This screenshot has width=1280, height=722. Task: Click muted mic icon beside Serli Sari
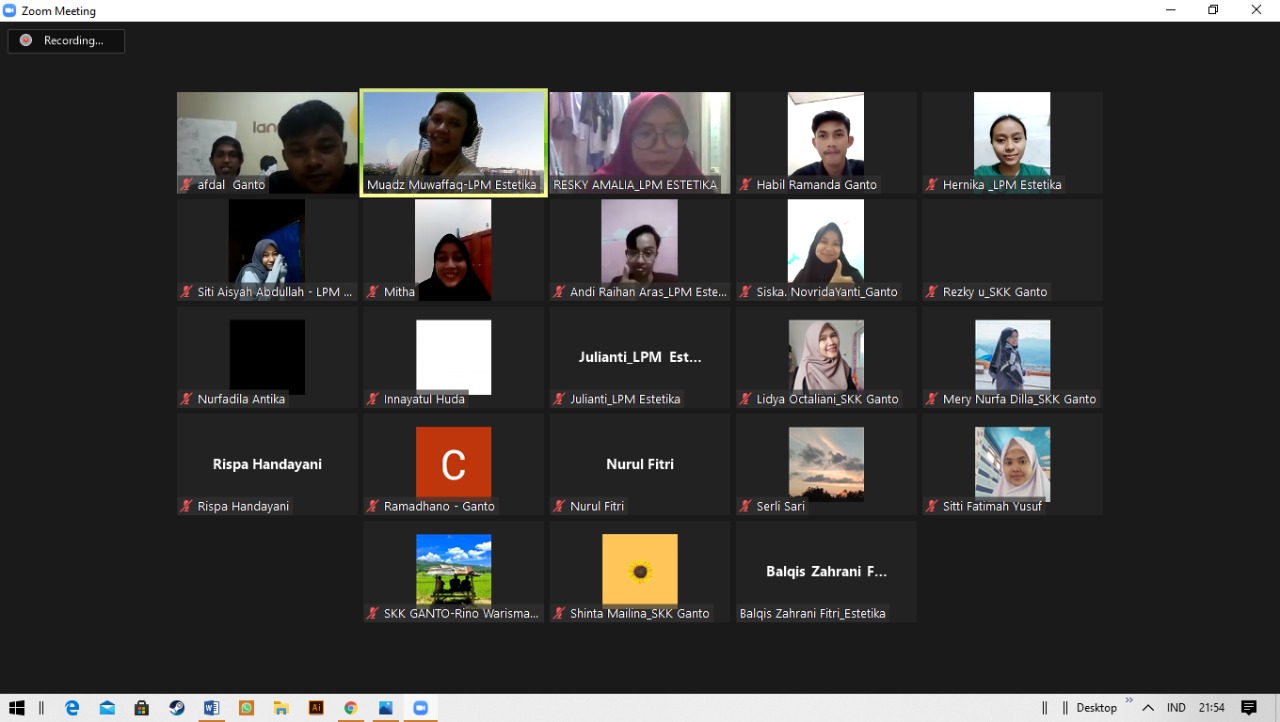[745, 506]
